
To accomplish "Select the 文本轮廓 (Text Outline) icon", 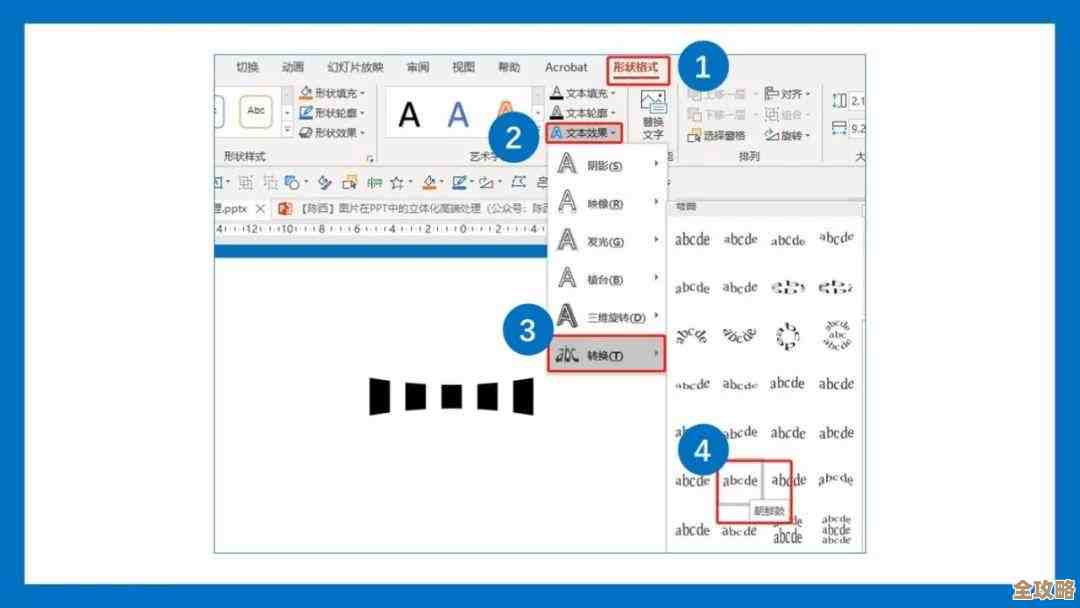I will [556, 110].
